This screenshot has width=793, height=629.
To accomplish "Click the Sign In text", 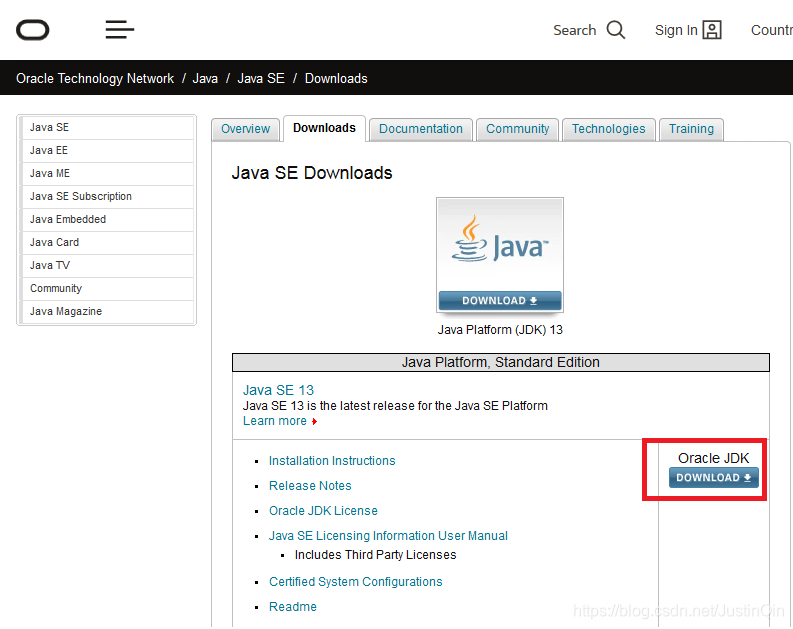I will point(676,30).
